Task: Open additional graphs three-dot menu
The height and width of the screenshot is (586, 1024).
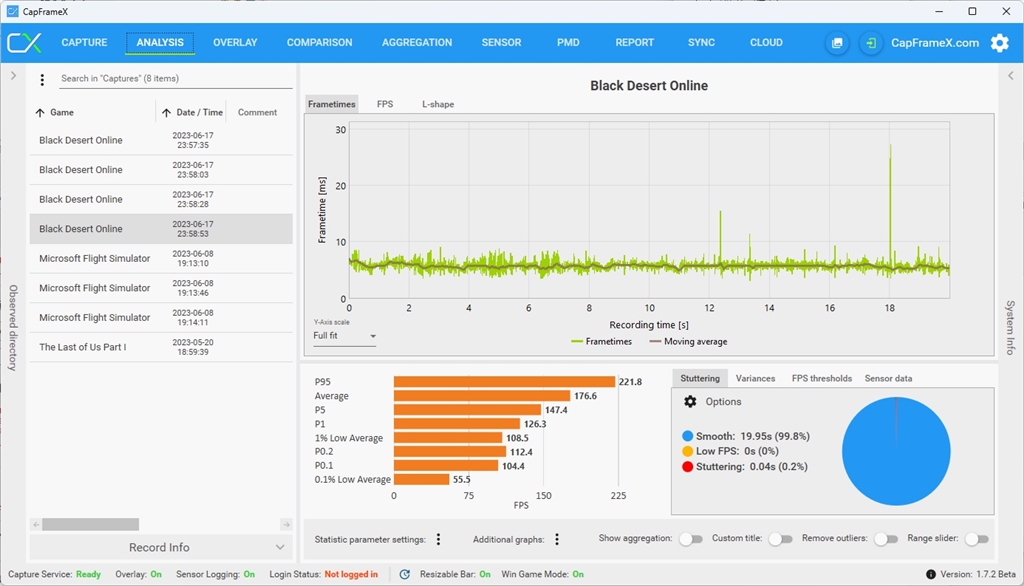Action: (x=557, y=539)
